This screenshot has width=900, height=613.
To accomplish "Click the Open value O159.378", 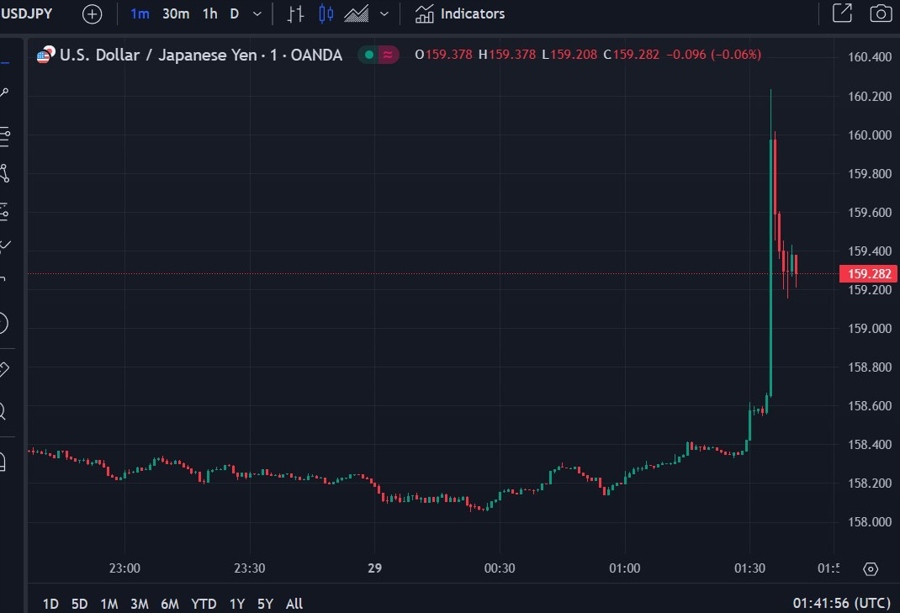I will click(x=444, y=55).
